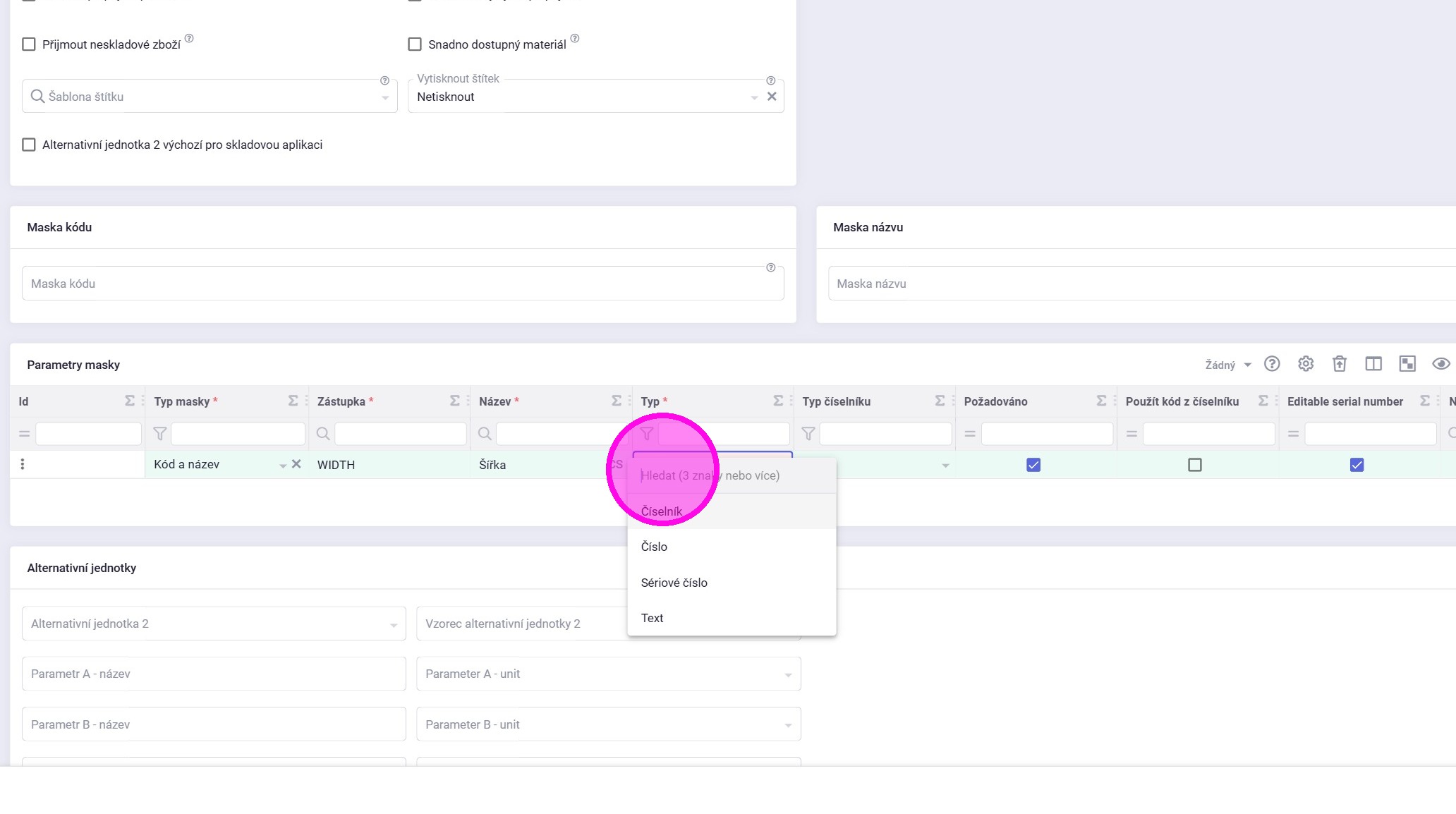
Task: Click the eye visibility icon in the grid toolbar
Action: pyautogui.click(x=1440, y=364)
